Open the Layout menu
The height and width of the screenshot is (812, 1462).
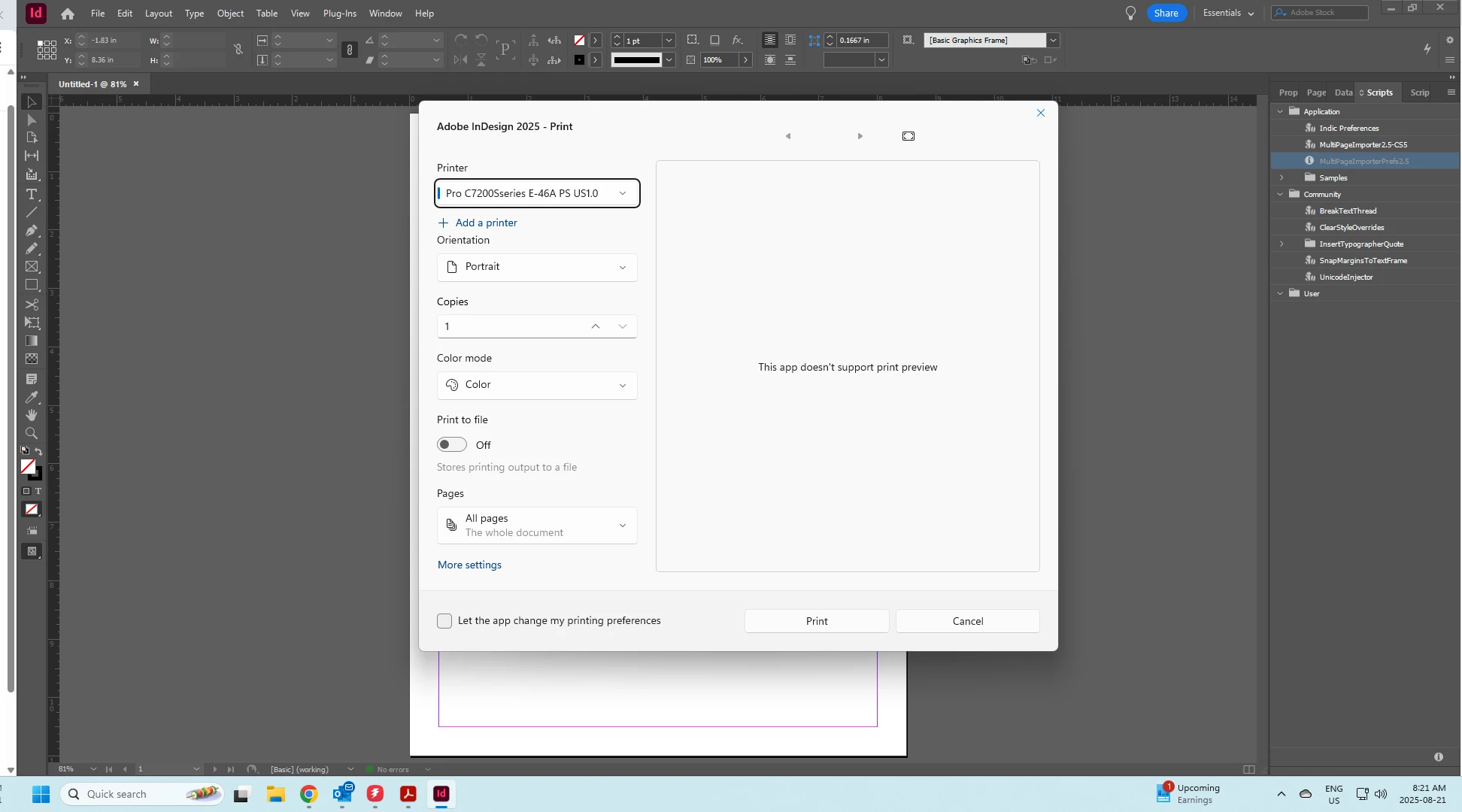(x=158, y=14)
